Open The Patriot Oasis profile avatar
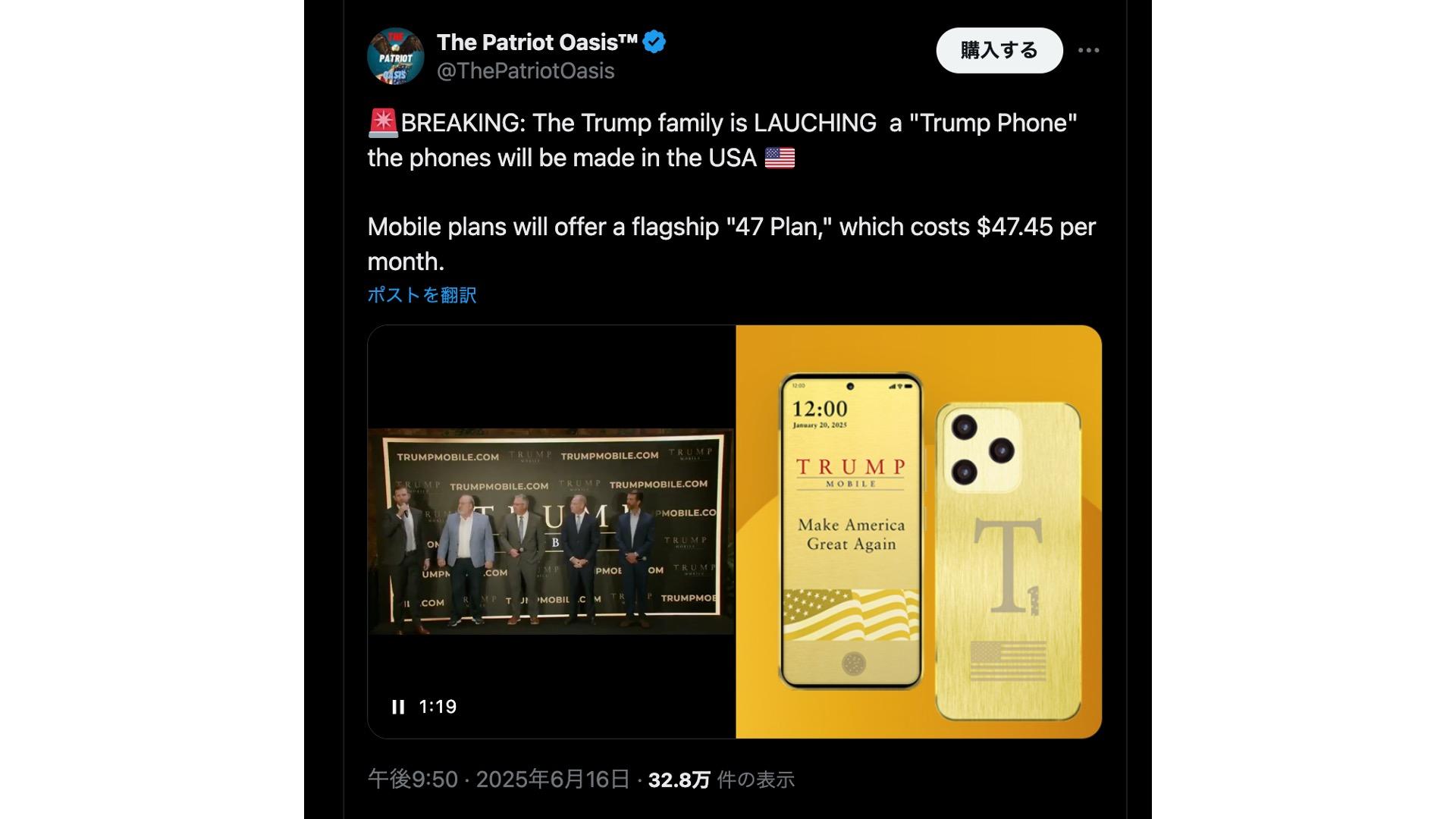Image resolution: width=1456 pixels, height=819 pixels. (395, 56)
